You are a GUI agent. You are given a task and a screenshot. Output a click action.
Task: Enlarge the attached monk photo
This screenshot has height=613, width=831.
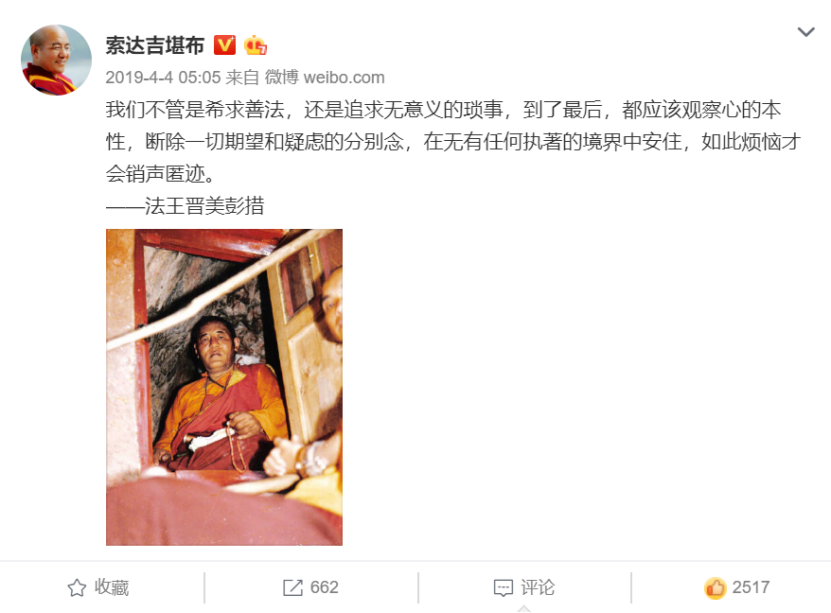[x=224, y=387]
